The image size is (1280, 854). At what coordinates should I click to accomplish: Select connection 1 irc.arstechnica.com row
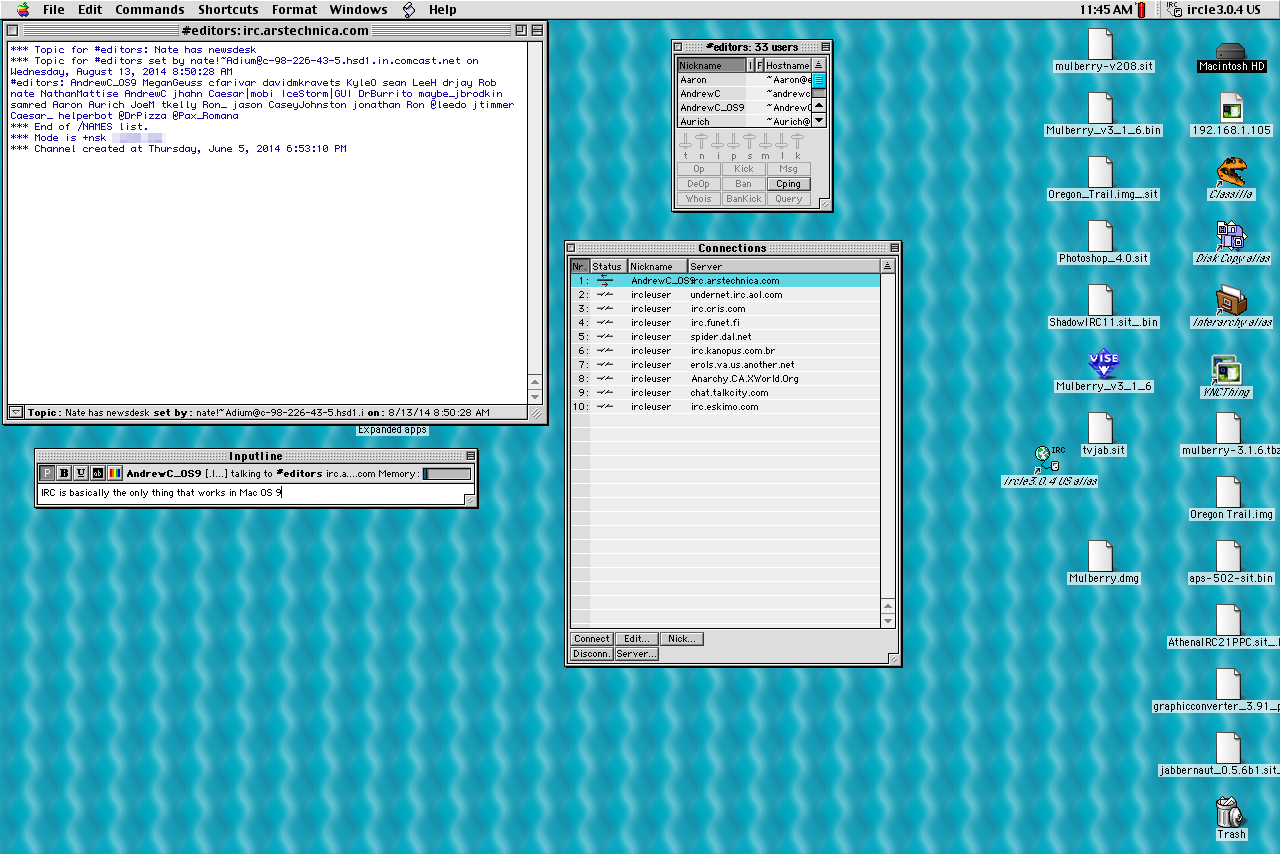point(725,281)
